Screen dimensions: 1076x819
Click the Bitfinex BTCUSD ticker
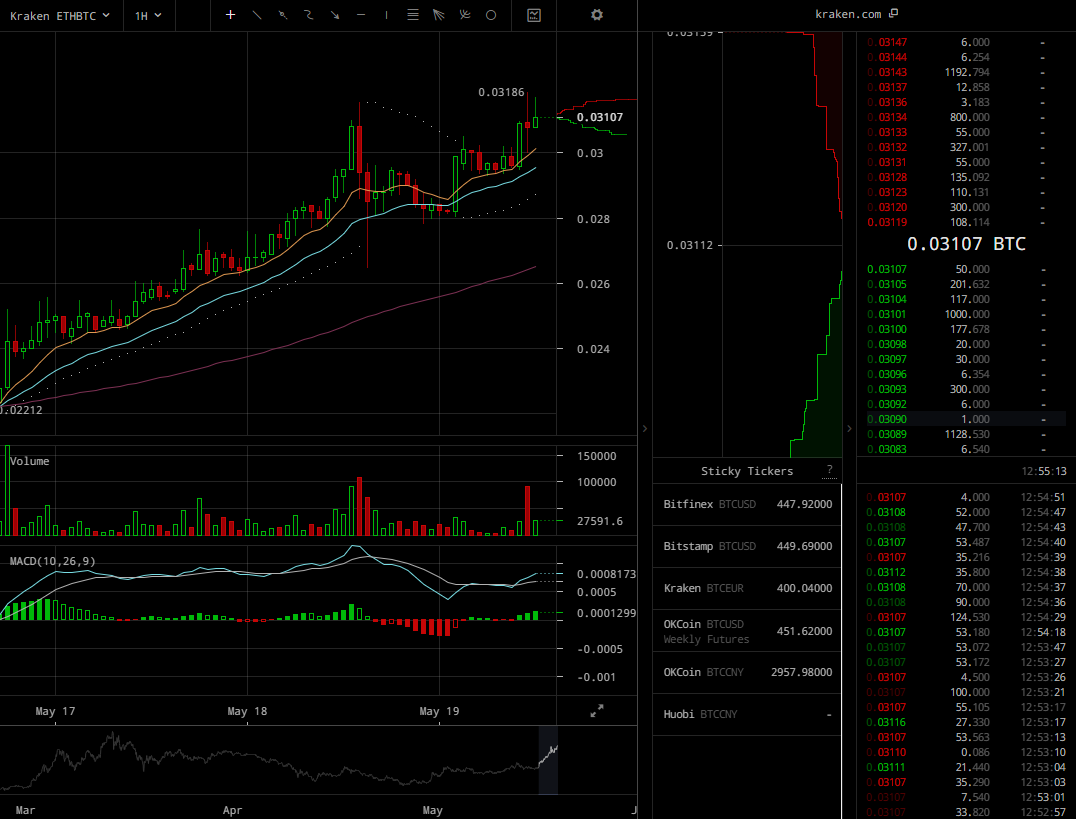pyautogui.click(x=747, y=504)
